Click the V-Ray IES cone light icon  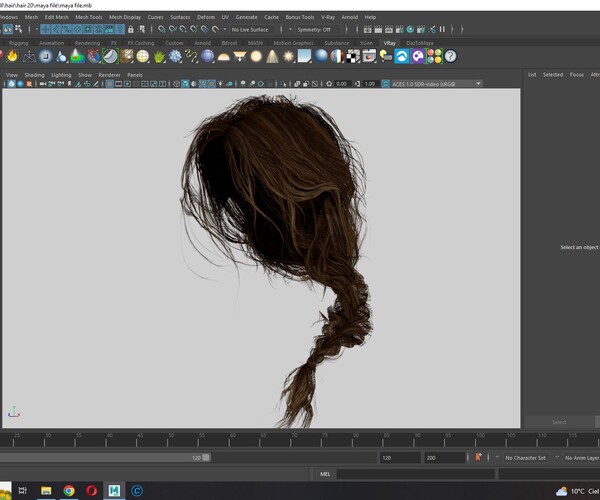(272, 57)
